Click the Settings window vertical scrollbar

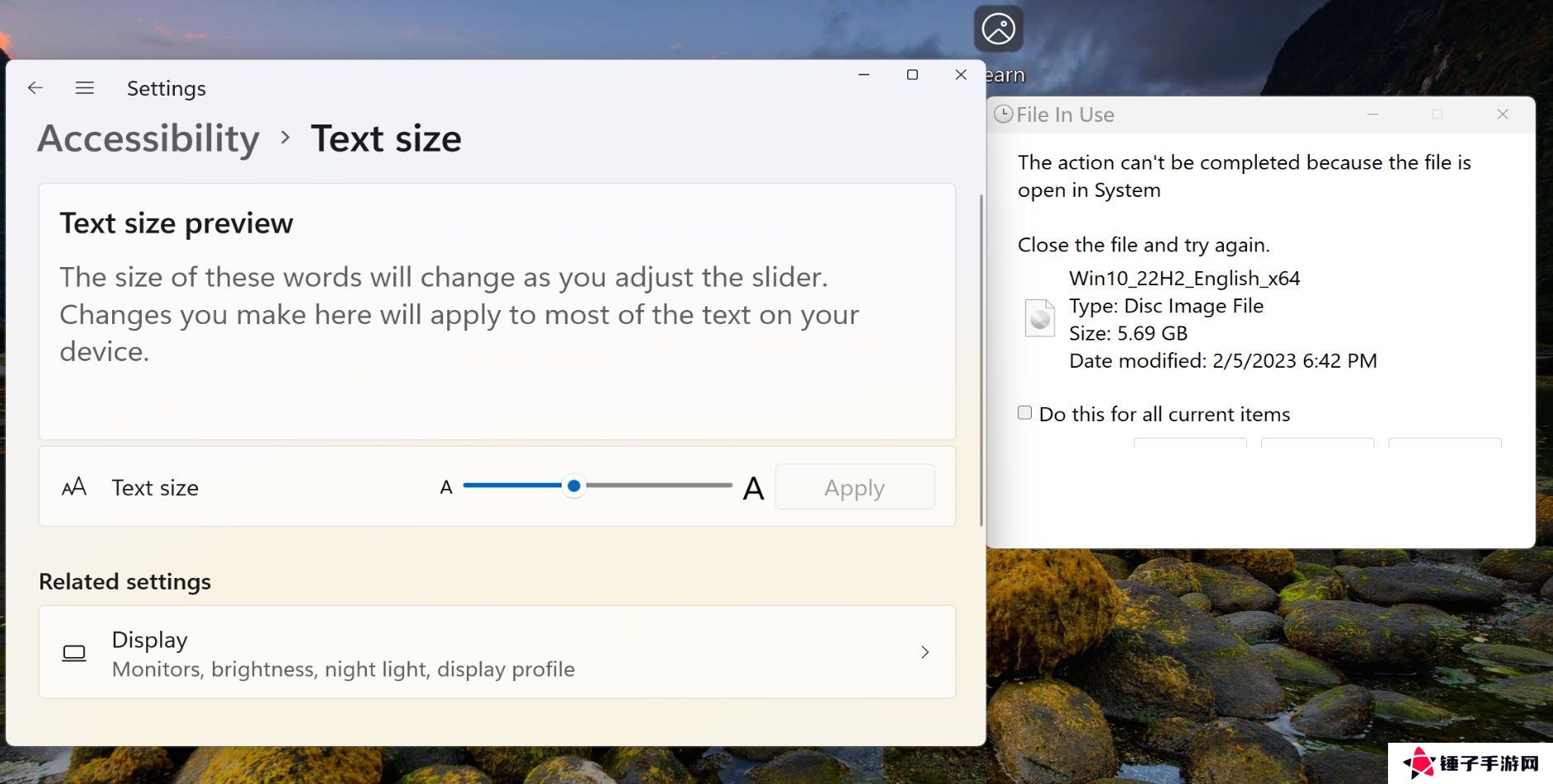pyautogui.click(x=981, y=359)
